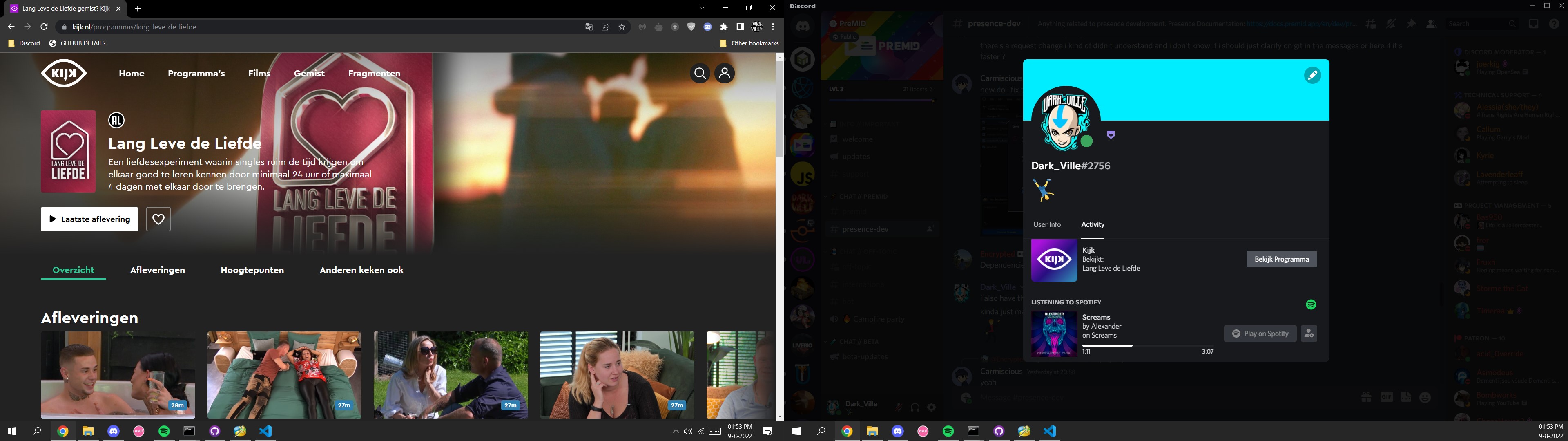Click the Dark Ville Chrome profile avatar
Screen dimensions: 1568x441
756,27
